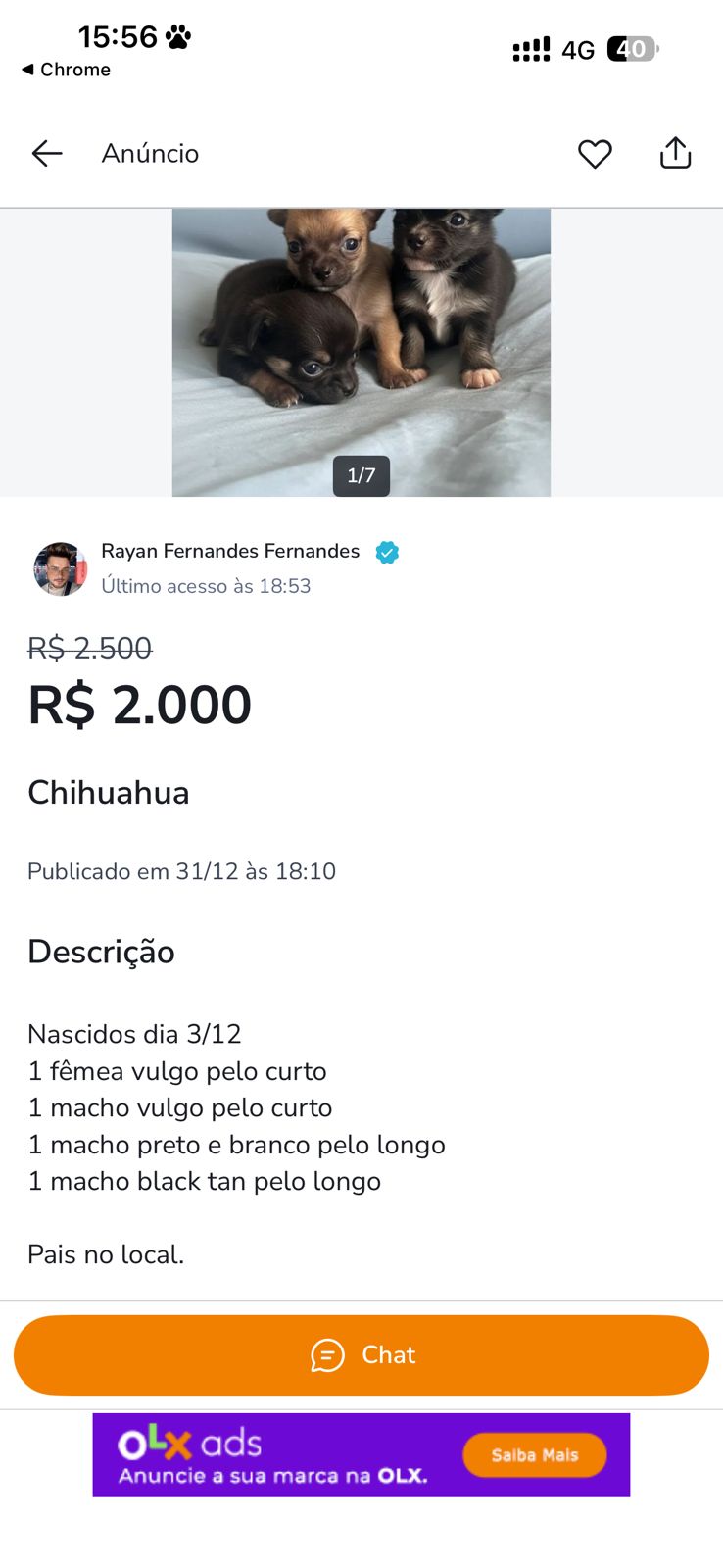Tap the speech bubble icon in Chat
This screenshot has width=723, height=1568.
click(x=327, y=1355)
